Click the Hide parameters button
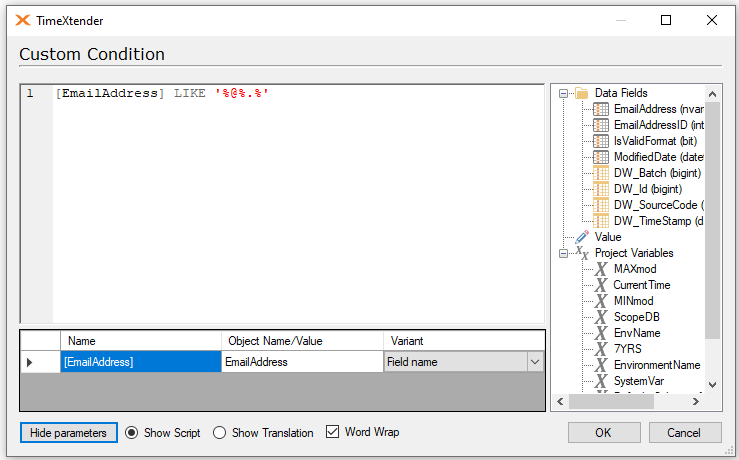The height and width of the screenshot is (460, 739). tap(69, 433)
